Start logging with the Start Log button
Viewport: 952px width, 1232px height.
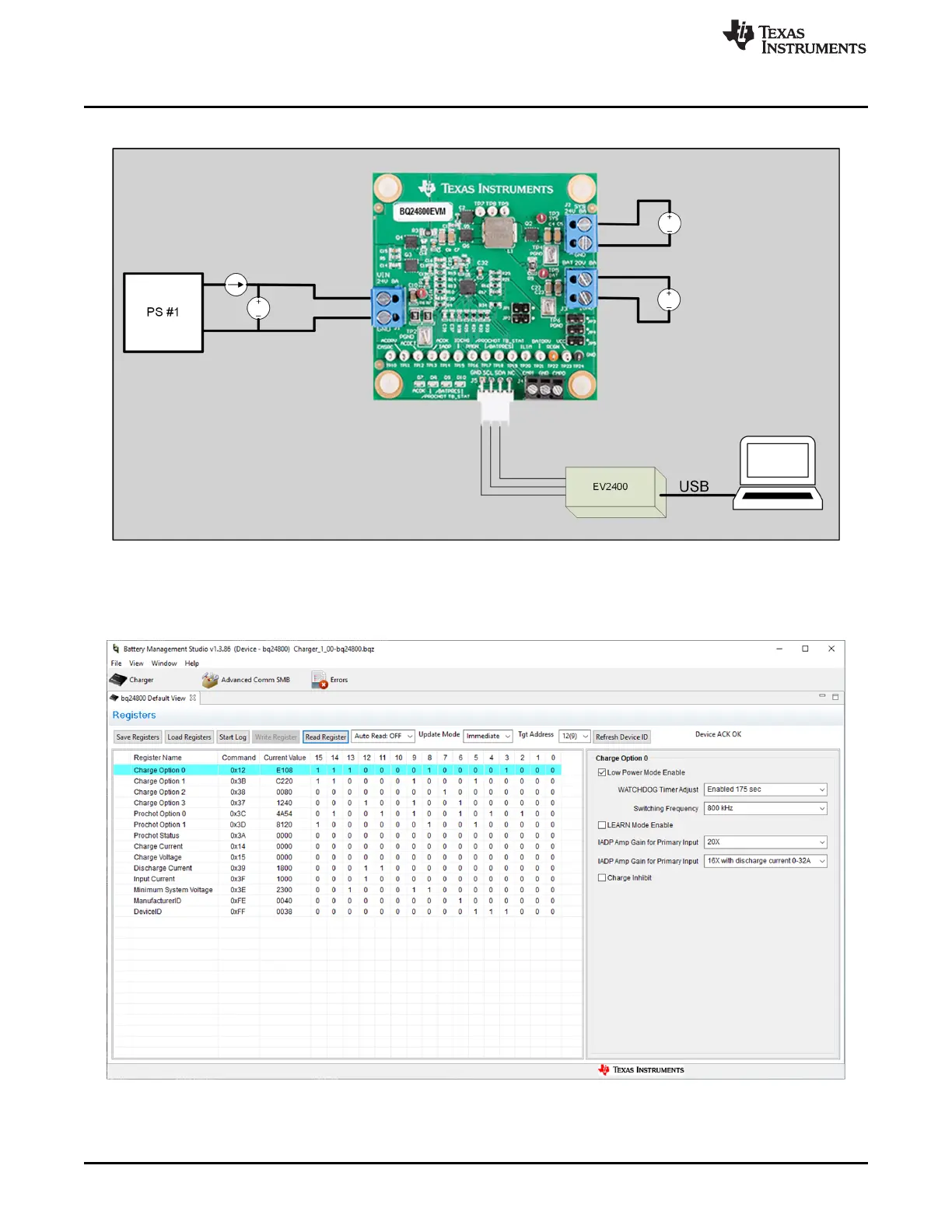(233, 737)
